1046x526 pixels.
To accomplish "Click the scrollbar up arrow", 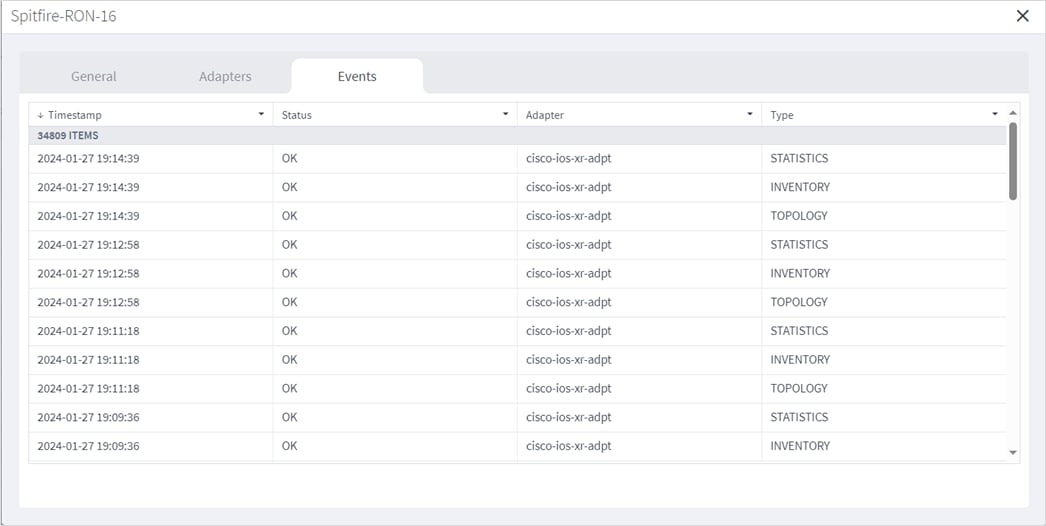I will click(x=1013, y=113).
